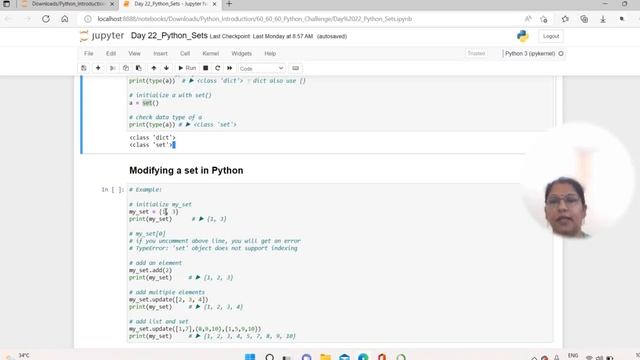The width and height of the screenshot is (640, 360).
Task: Open the favorites list icon
Action: coord(565,19)
